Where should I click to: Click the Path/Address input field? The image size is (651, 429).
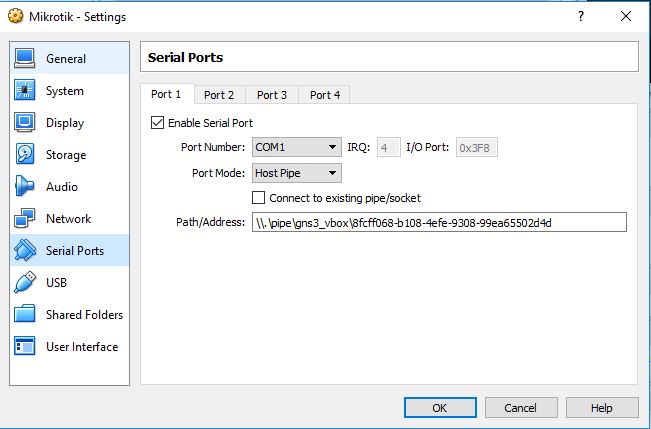(439, 222)
